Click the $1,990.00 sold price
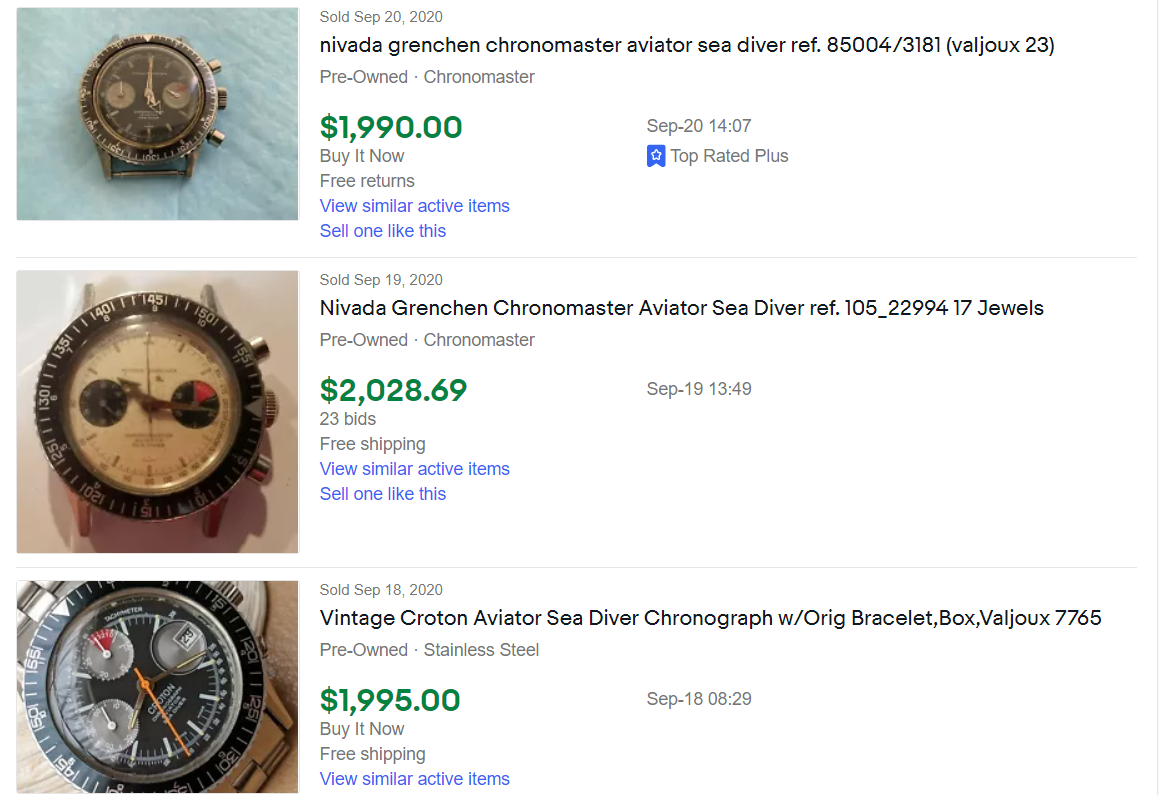The image size is (1166, 795). coord(391,127)
